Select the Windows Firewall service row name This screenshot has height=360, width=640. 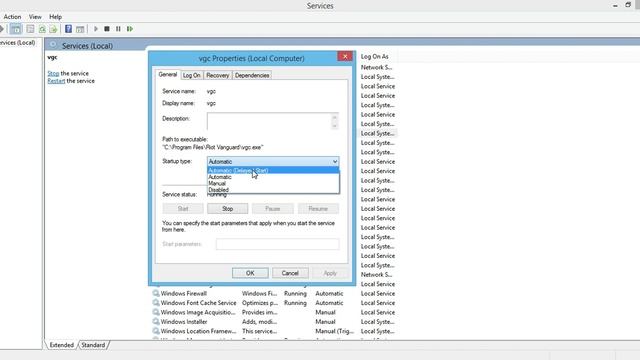click(x=184, y=293)
